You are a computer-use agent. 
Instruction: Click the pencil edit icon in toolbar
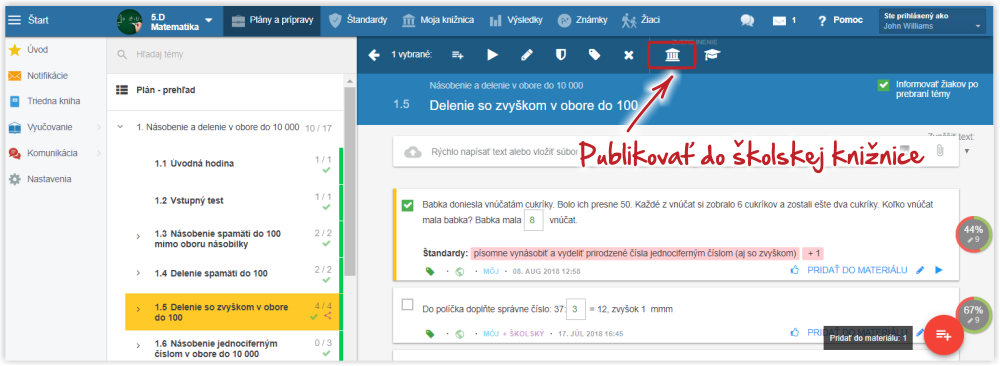(527, 55)
